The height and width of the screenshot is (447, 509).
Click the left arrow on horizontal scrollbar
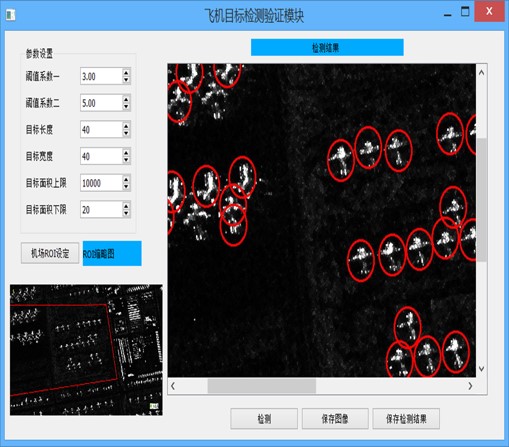click(173, 386)
